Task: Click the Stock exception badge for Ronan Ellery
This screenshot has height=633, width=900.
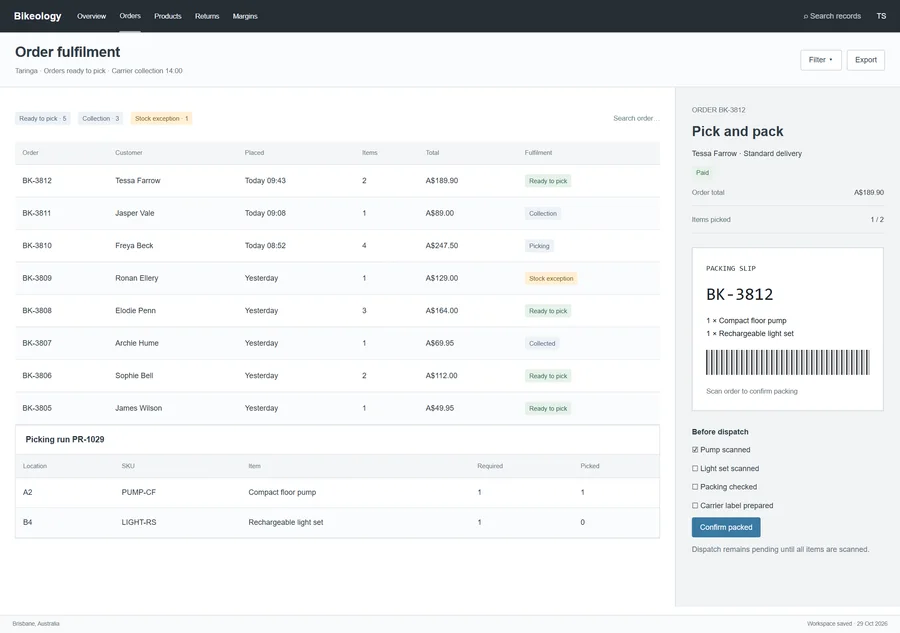Action: (x=551, y=278)
